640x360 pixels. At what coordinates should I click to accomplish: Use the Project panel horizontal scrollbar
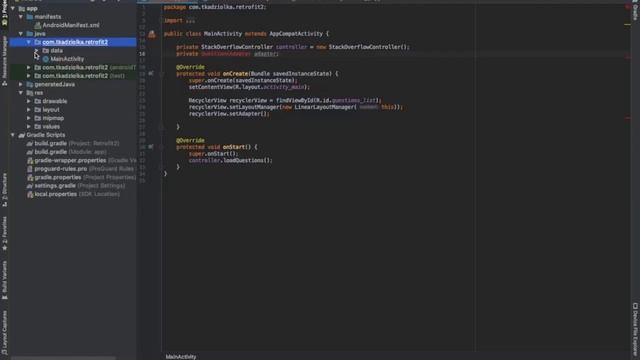point(63,358)
